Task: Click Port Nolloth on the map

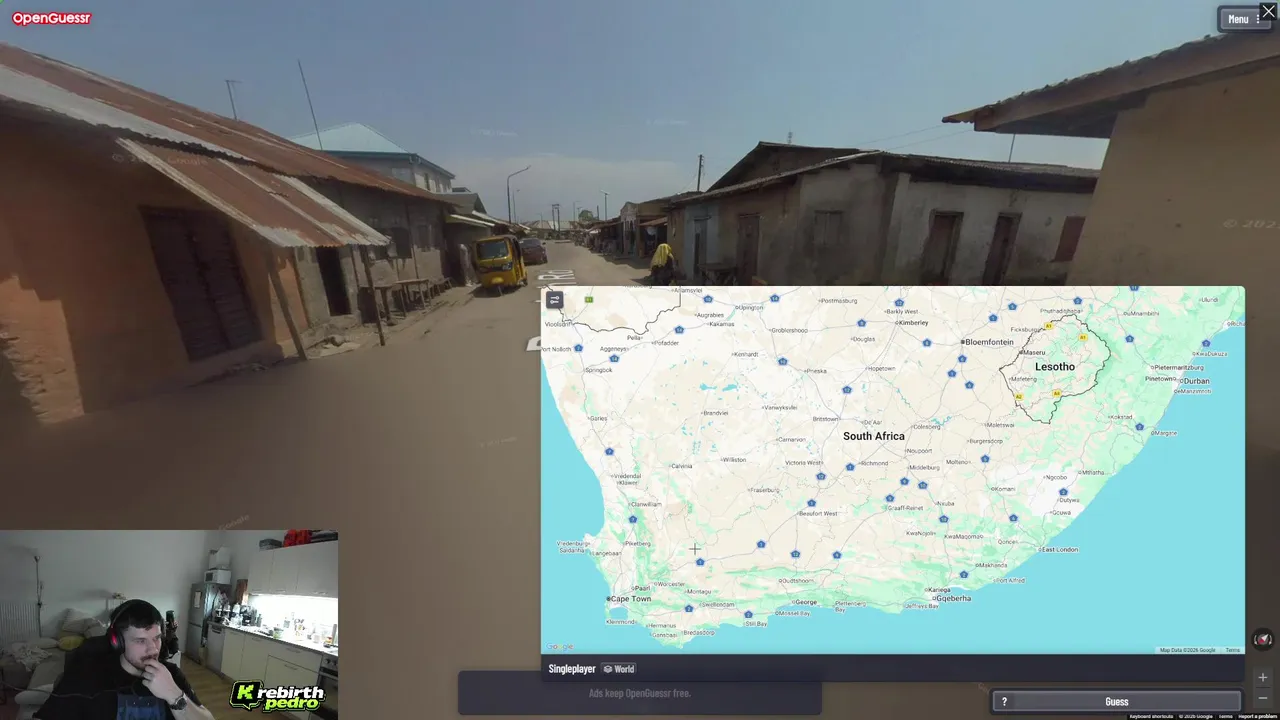Action: pos(558,348)
